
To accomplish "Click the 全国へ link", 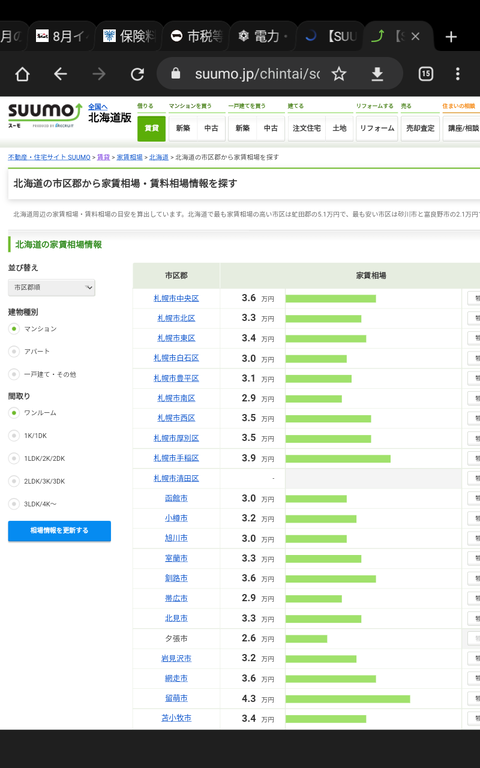I will coord(98,107).
